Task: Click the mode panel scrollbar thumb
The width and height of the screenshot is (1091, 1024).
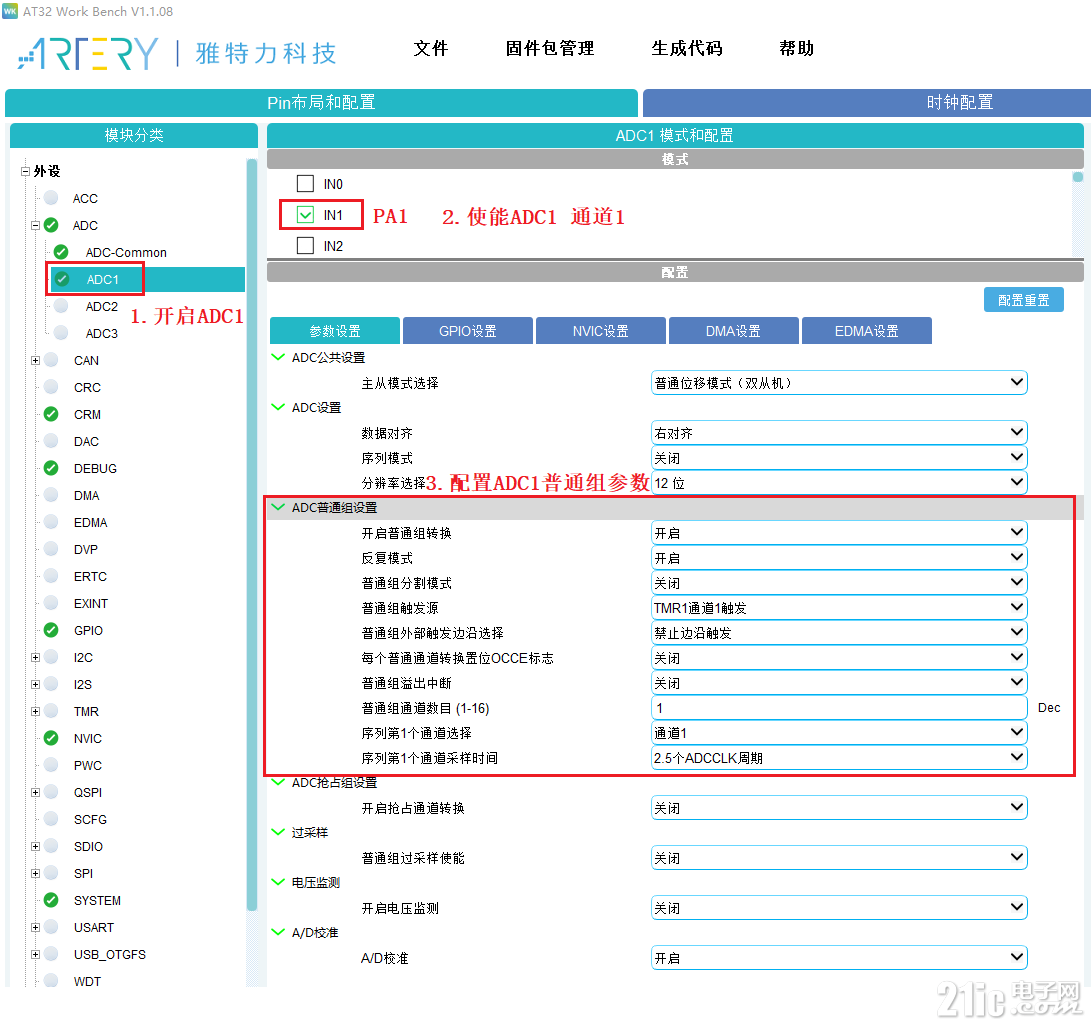Action: [1078, 177]
